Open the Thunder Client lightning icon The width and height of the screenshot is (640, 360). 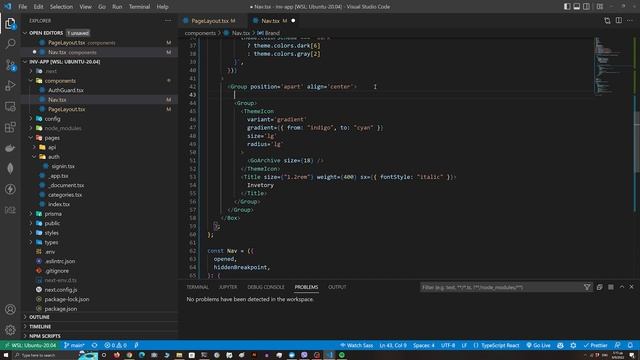point(10,189)
